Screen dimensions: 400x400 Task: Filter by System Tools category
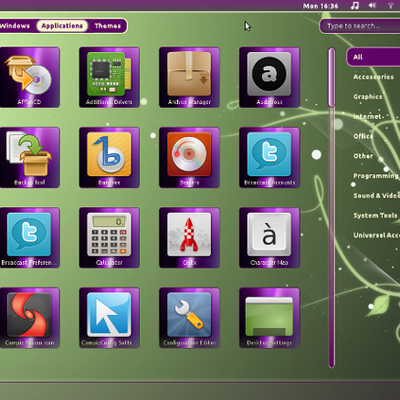point(375,215)
